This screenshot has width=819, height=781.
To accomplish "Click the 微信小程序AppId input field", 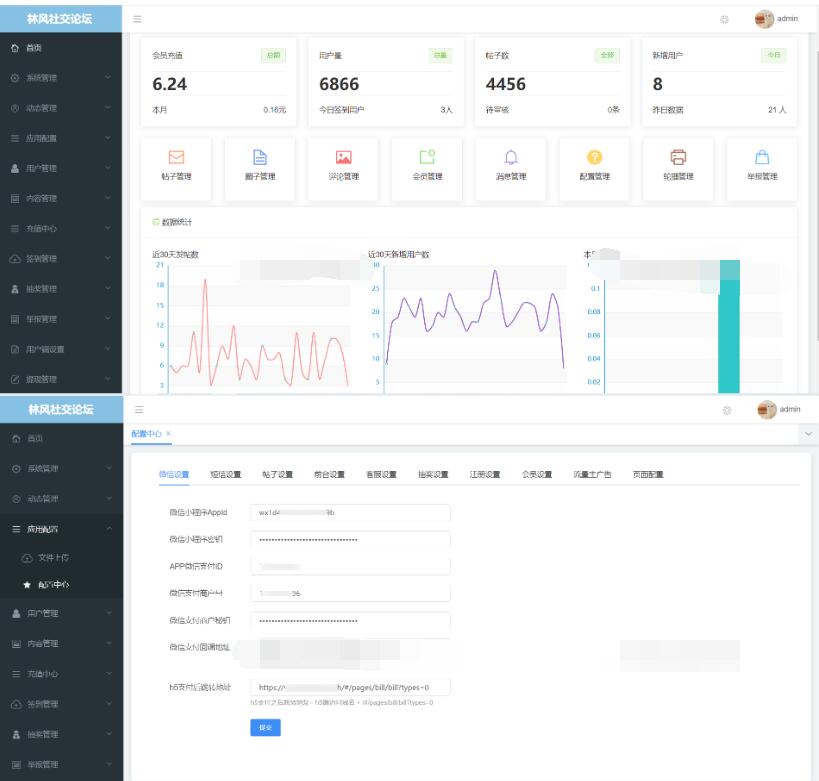I will coord(350,512).
